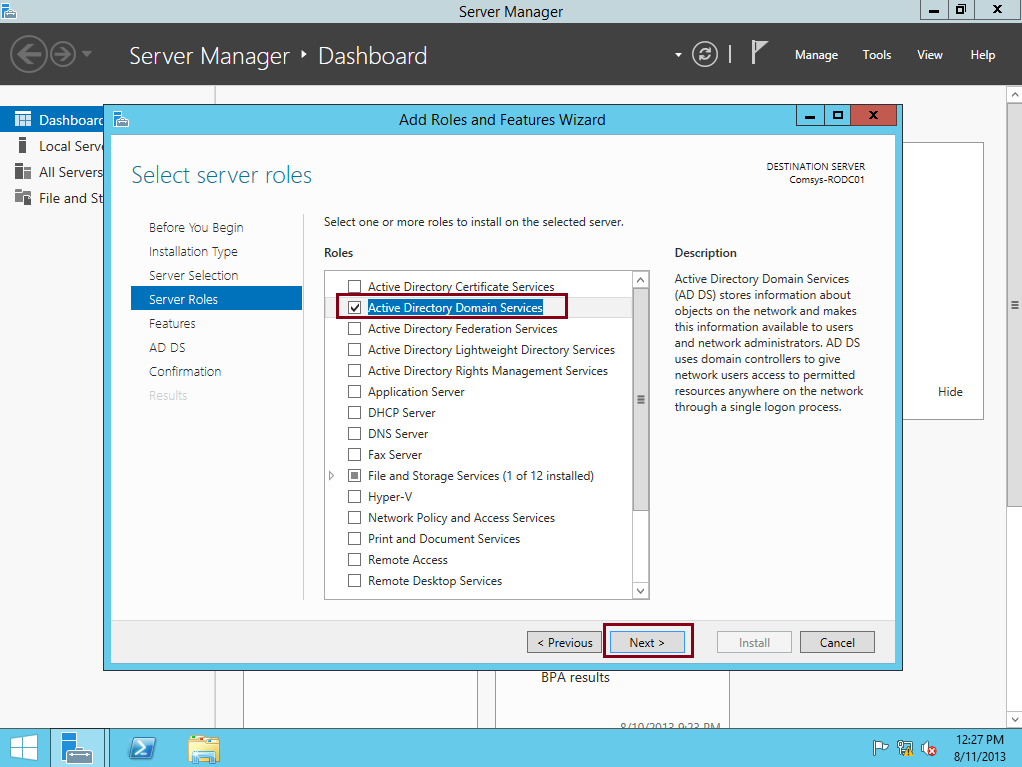Click the roles list scrollbar thumb
1022x767 pixels.
[641, 399]
